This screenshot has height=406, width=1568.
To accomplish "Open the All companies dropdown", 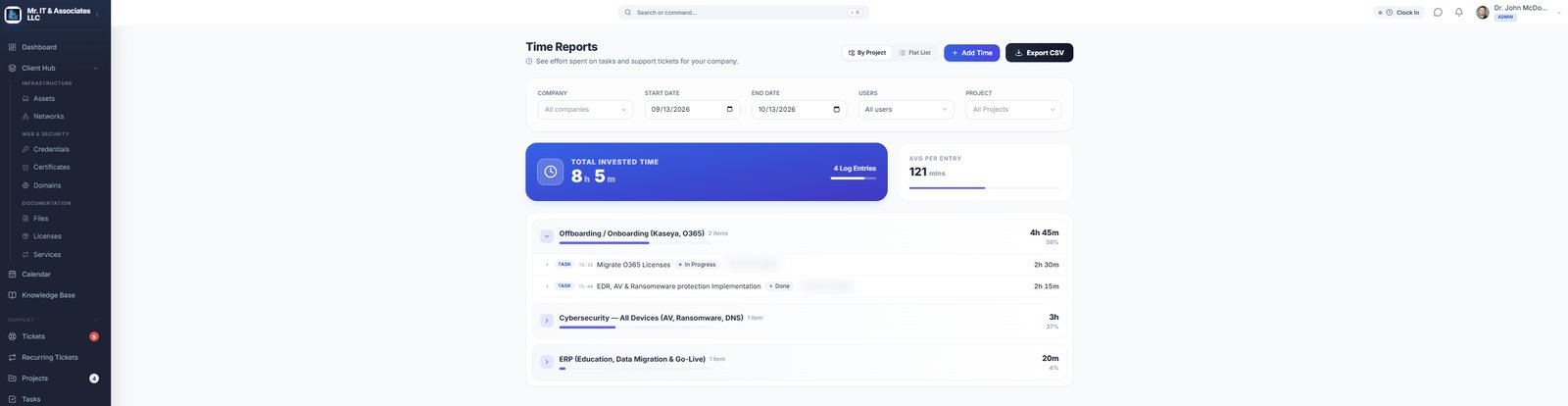I will pos(585,110).
